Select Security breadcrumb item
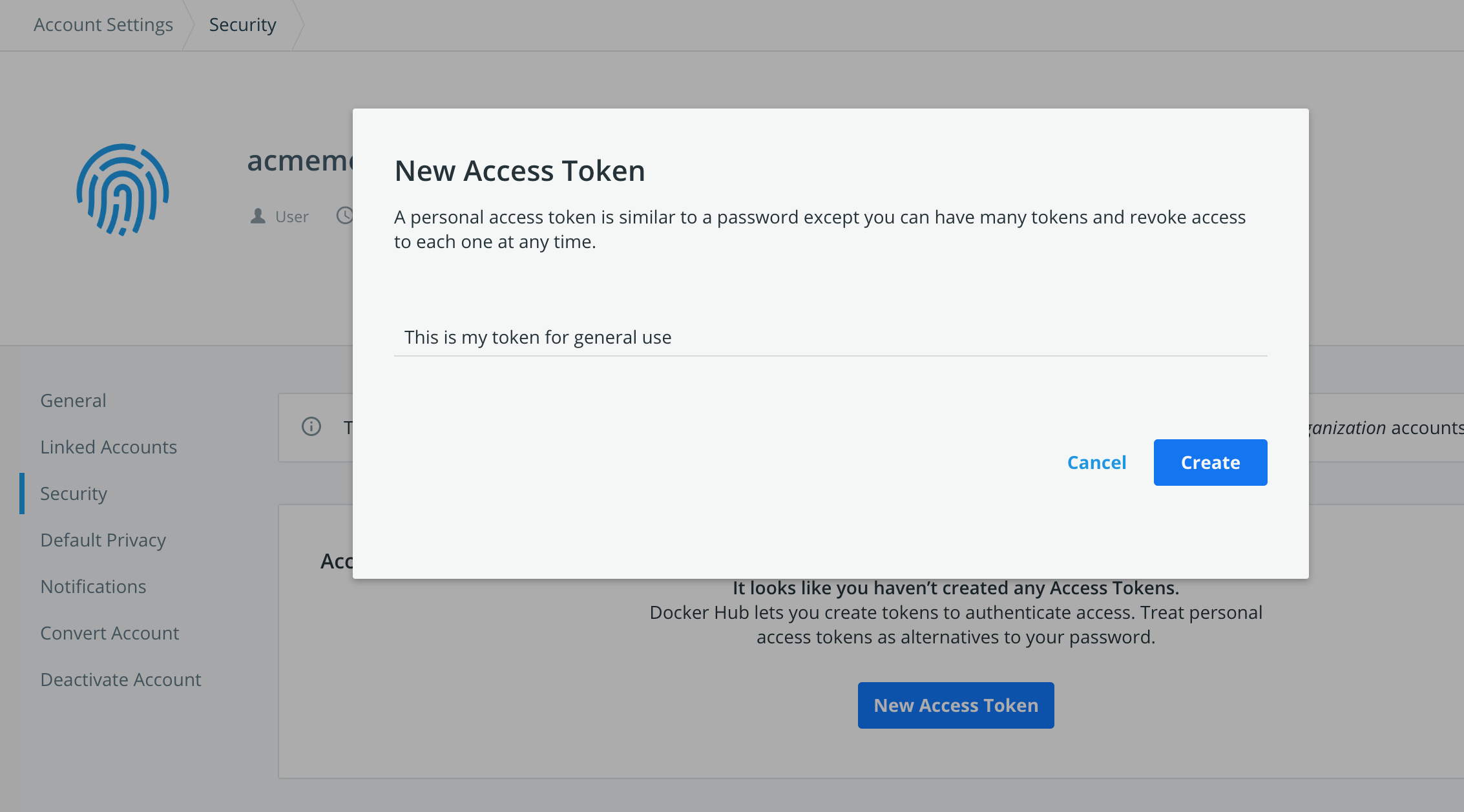 coord(242,25)
